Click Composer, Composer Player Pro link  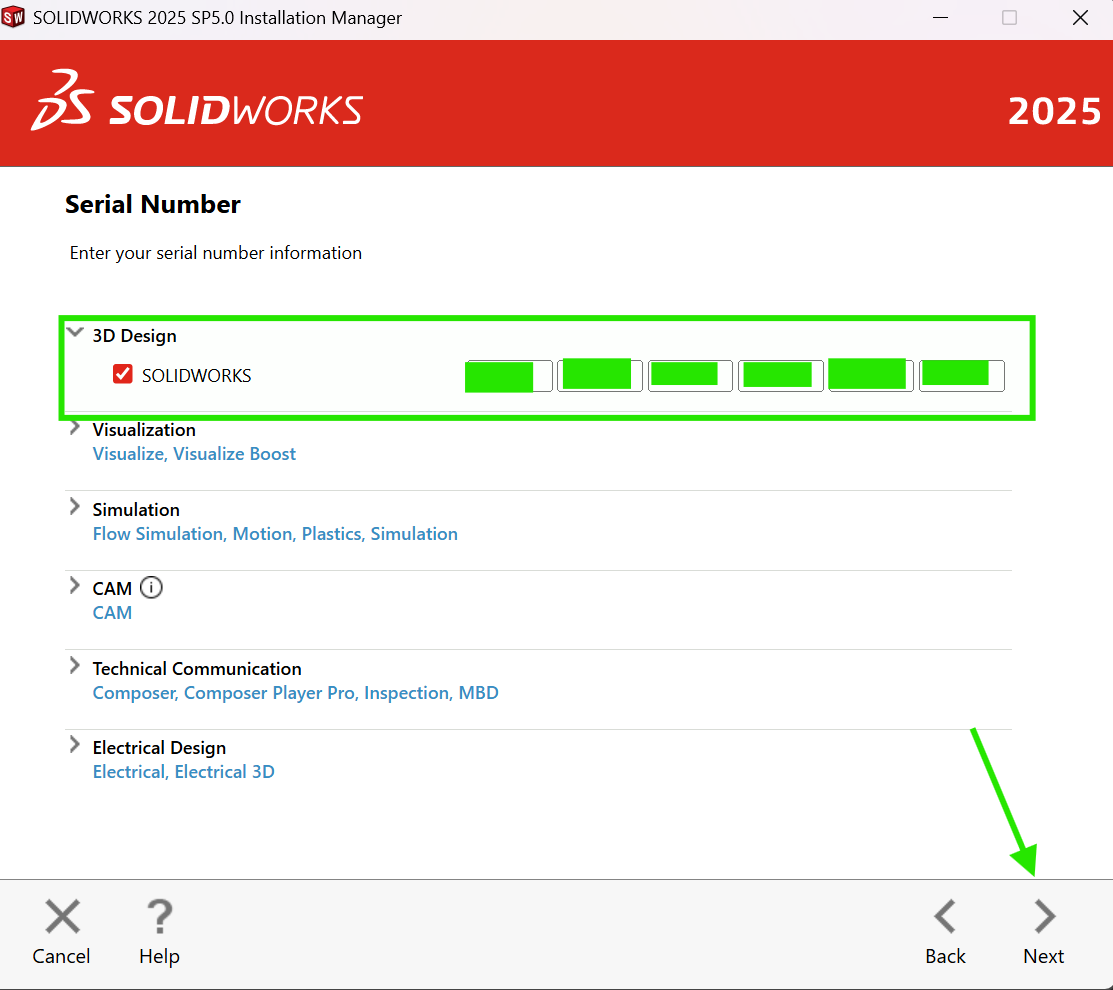tap(295, 693)
